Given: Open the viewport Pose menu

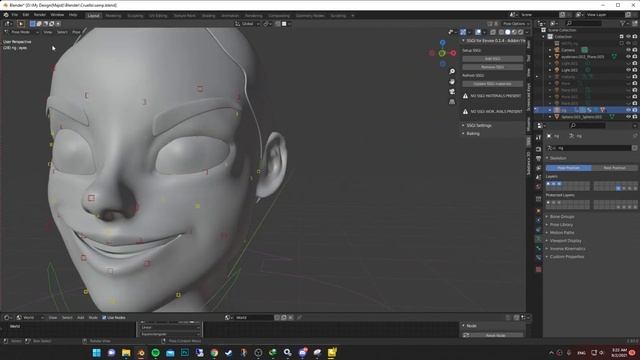Looking at the screenshot, I should point(76,32).
